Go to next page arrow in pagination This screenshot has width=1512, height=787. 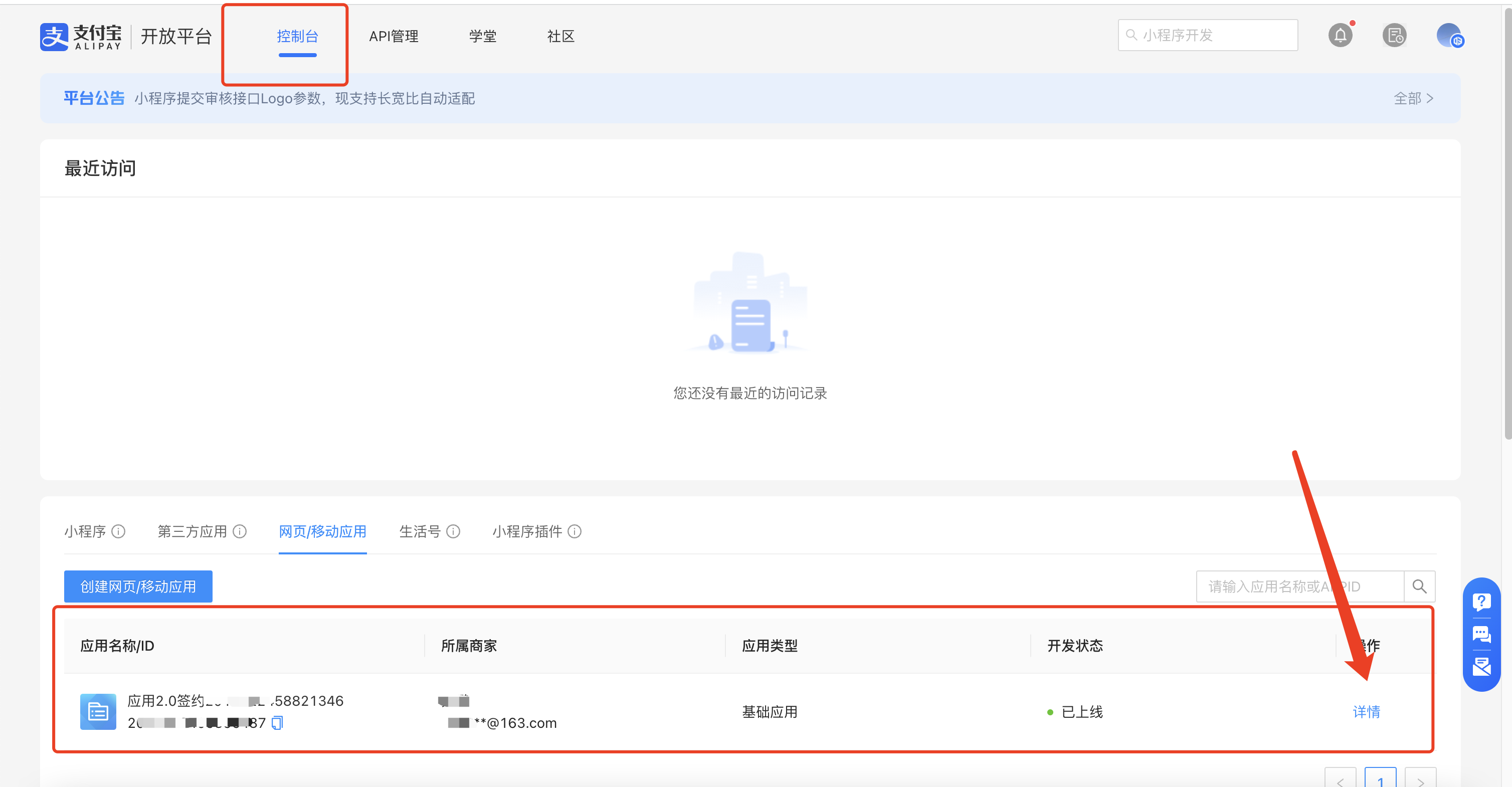(x=1420, y=780)
